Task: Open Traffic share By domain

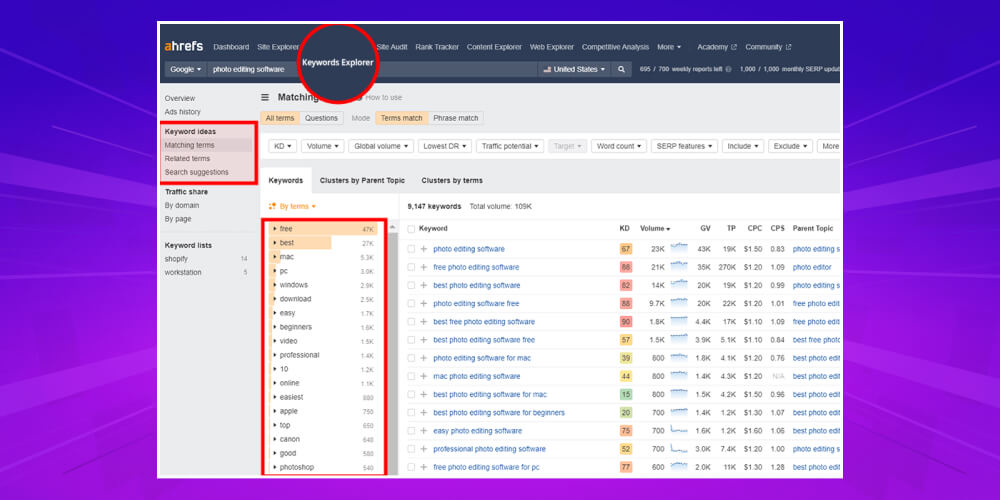Action: pyautogui.click(x=182, y=205)
